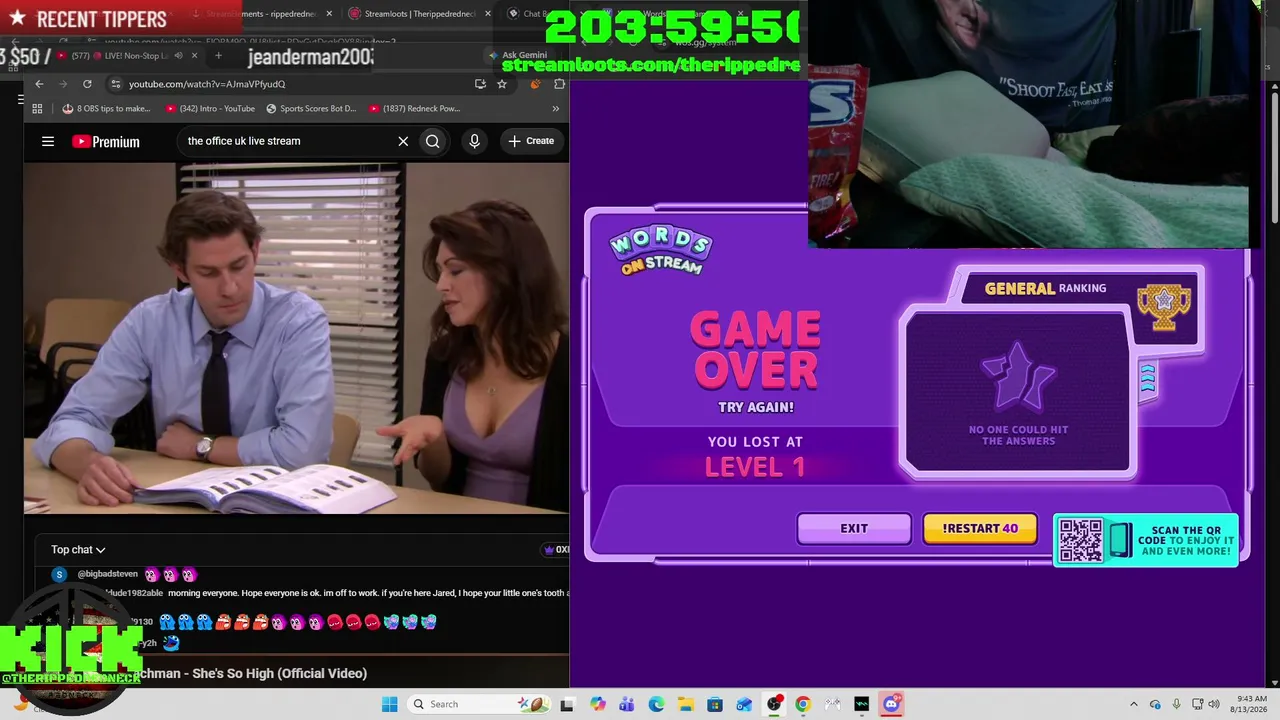Screen dimensions: 1280x720
Task: Bookmark this page with the star icon
Action: point(502,84)
